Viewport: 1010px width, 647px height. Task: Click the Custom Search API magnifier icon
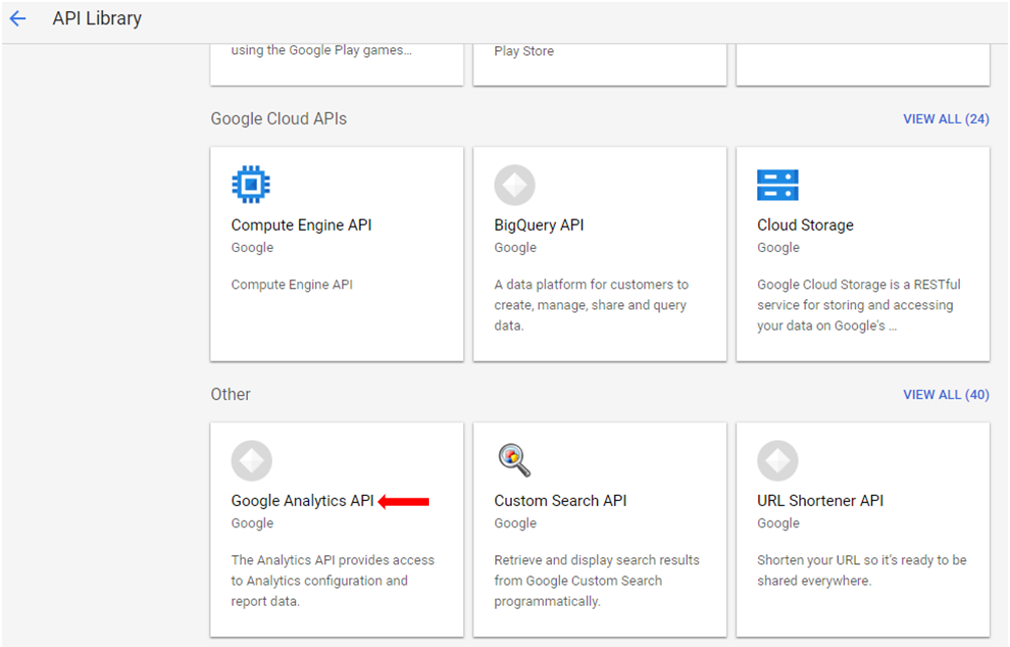pyautogui.click(x=514, y=461)
